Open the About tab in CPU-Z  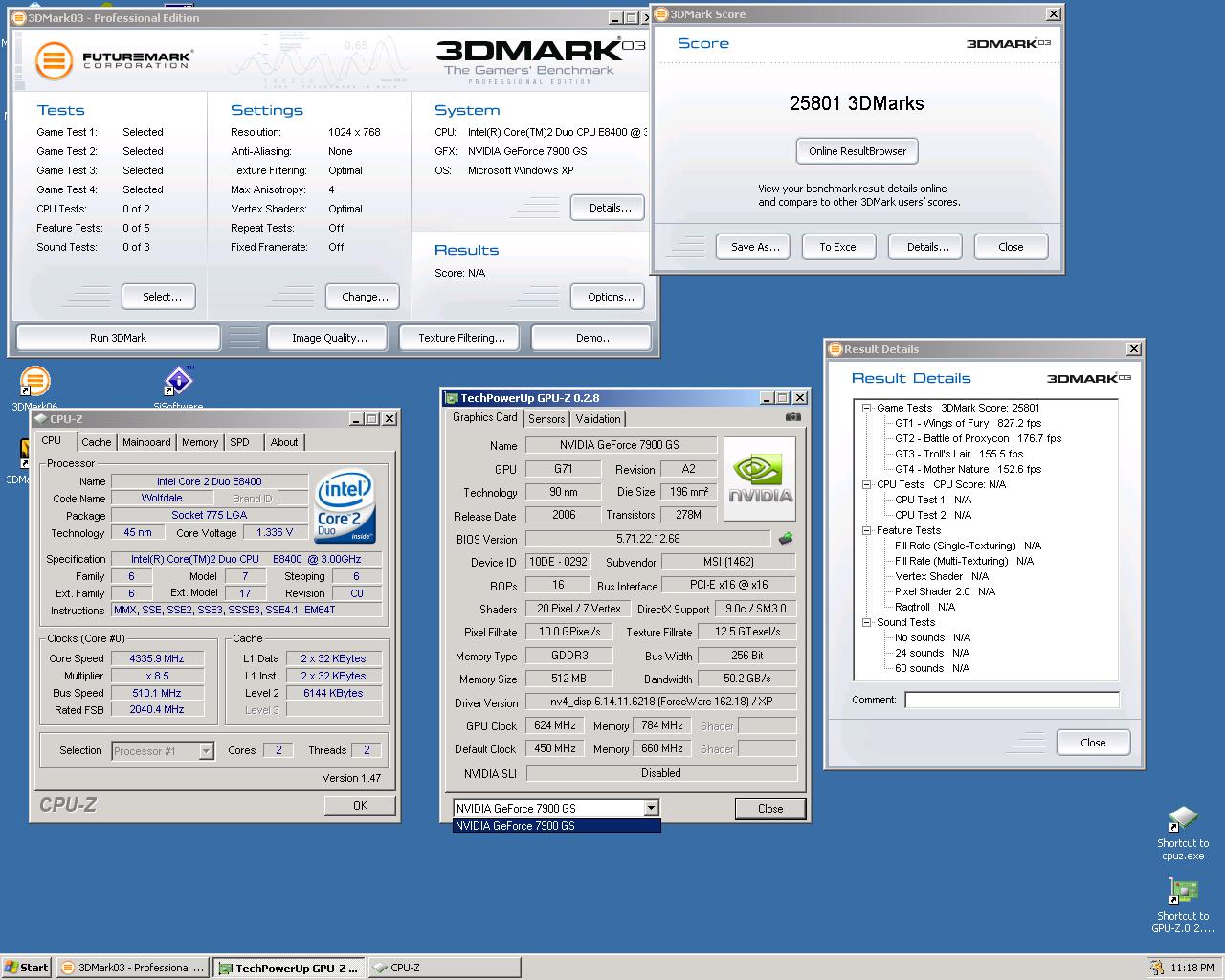click(x=284, y=442)
